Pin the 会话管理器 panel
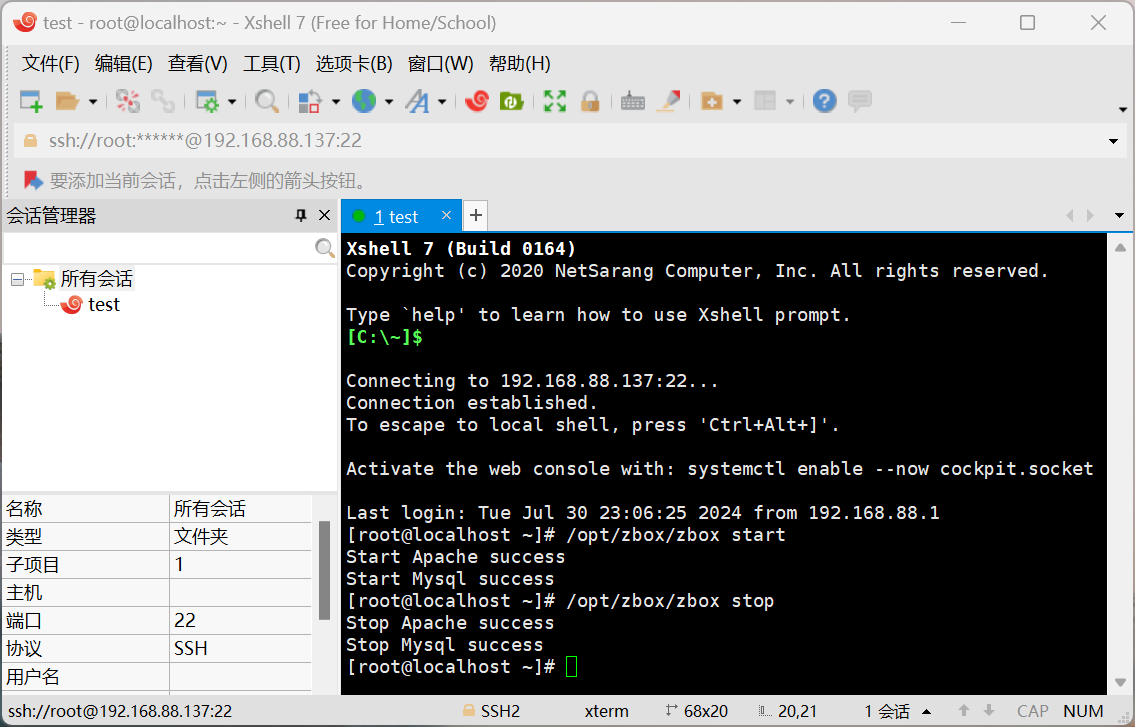 tap(301, 215)
